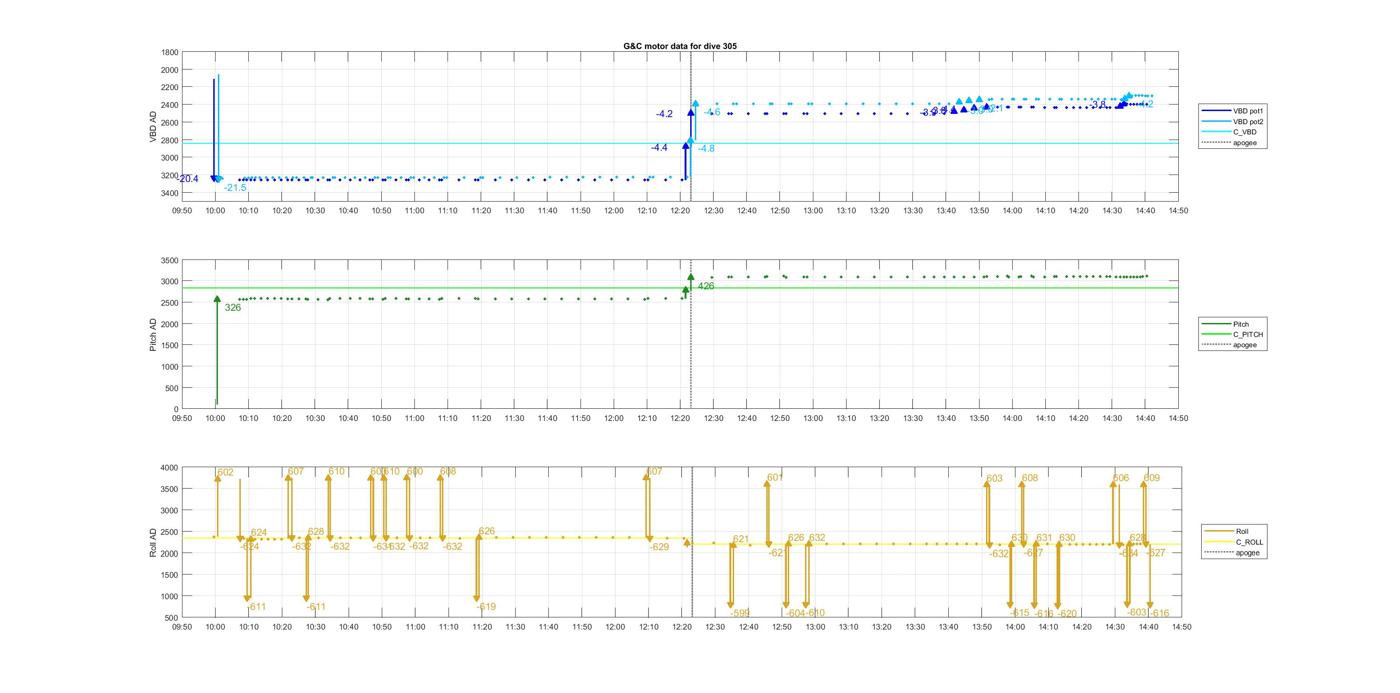Screen dimensions: 1400x693
Task: Click the "-4.6" annotation in the VBD plot
Action: pyautogui.click(x=711, y=112)
